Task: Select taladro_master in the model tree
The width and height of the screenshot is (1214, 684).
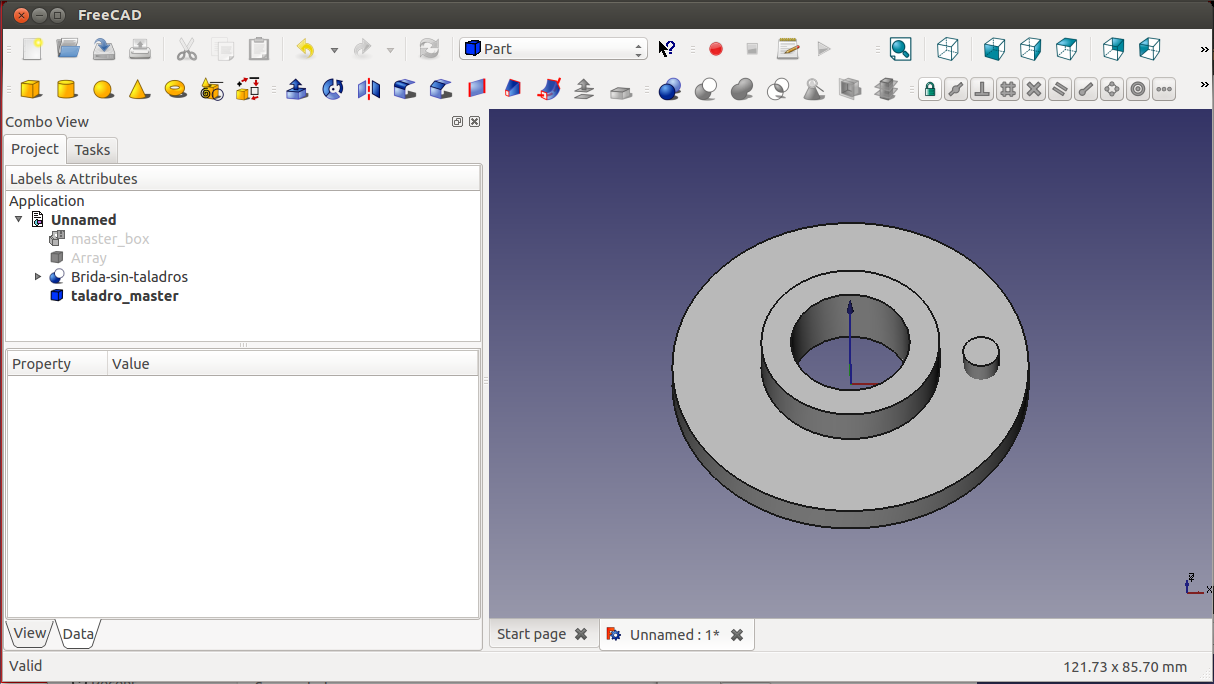Action: tap(124, 296)
